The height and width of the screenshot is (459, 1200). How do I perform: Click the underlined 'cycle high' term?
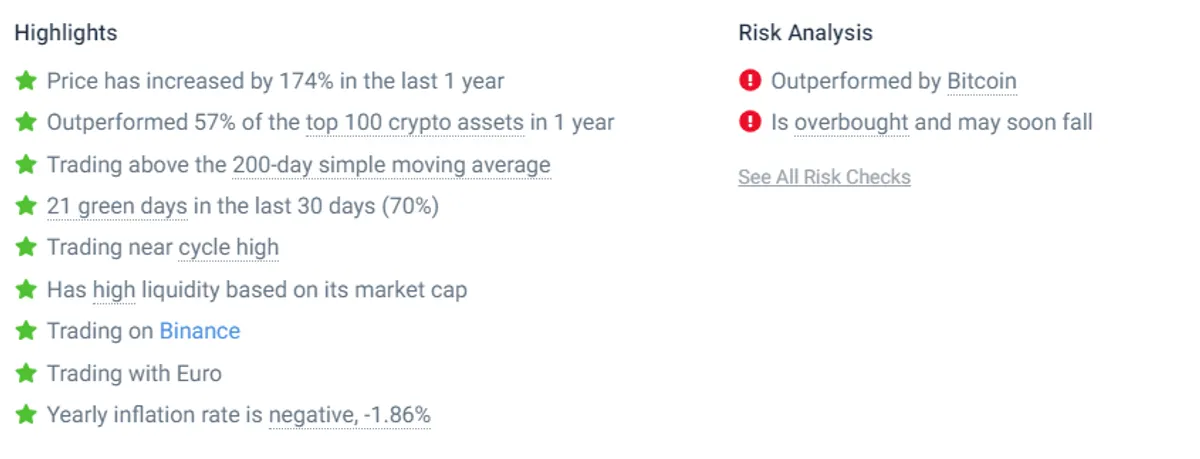click(x=229, y=248)
